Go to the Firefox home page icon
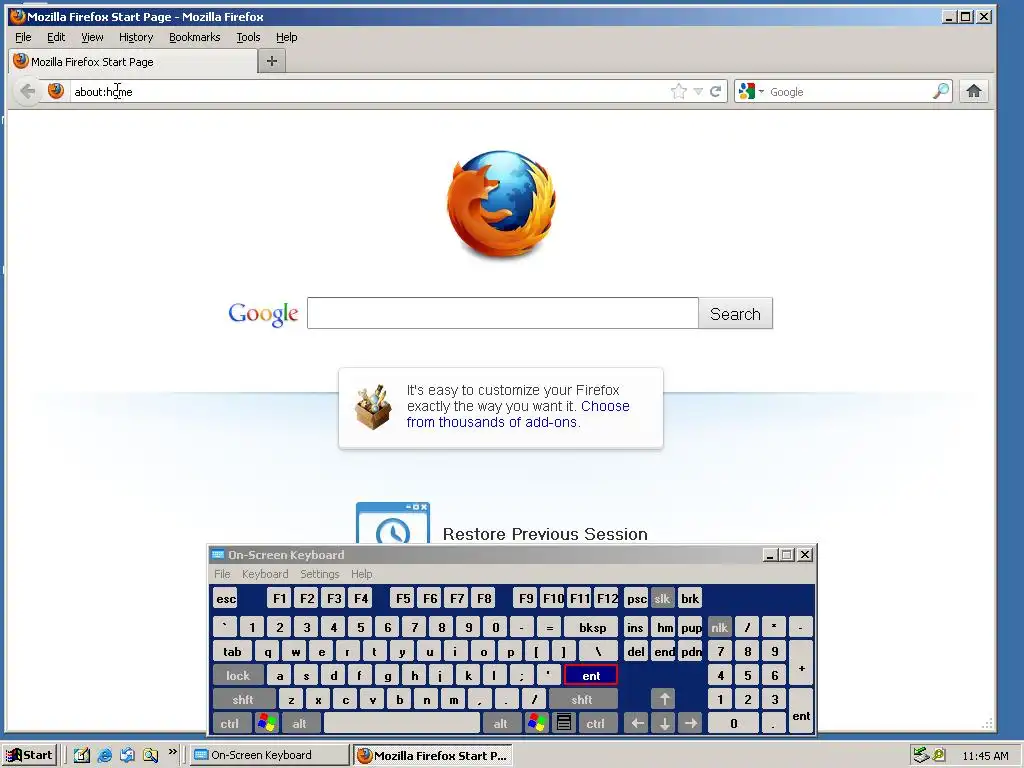This screenshot has height=768, width=1024. click(x=974, y=91)
